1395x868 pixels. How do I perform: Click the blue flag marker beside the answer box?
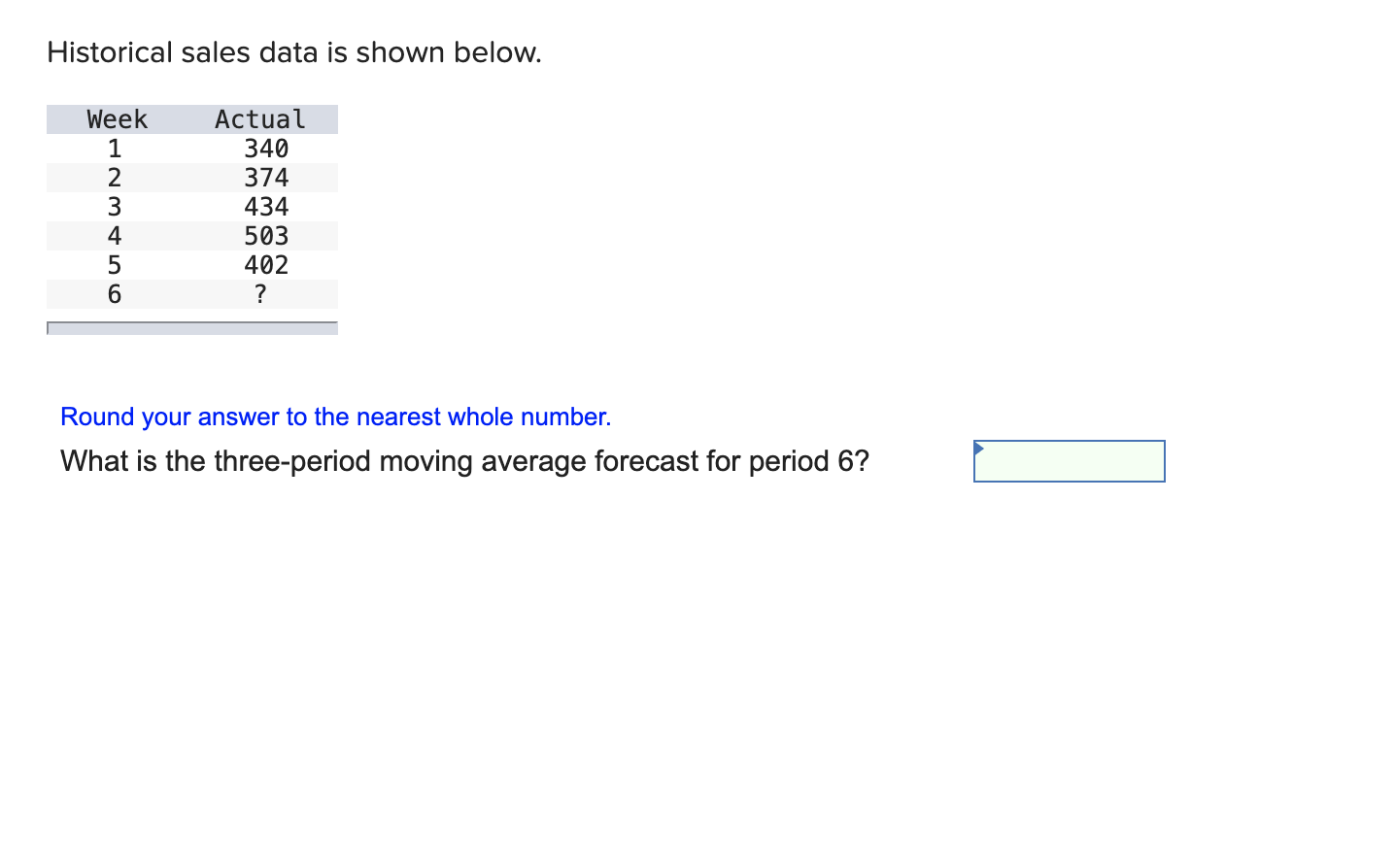click(978, 448)
